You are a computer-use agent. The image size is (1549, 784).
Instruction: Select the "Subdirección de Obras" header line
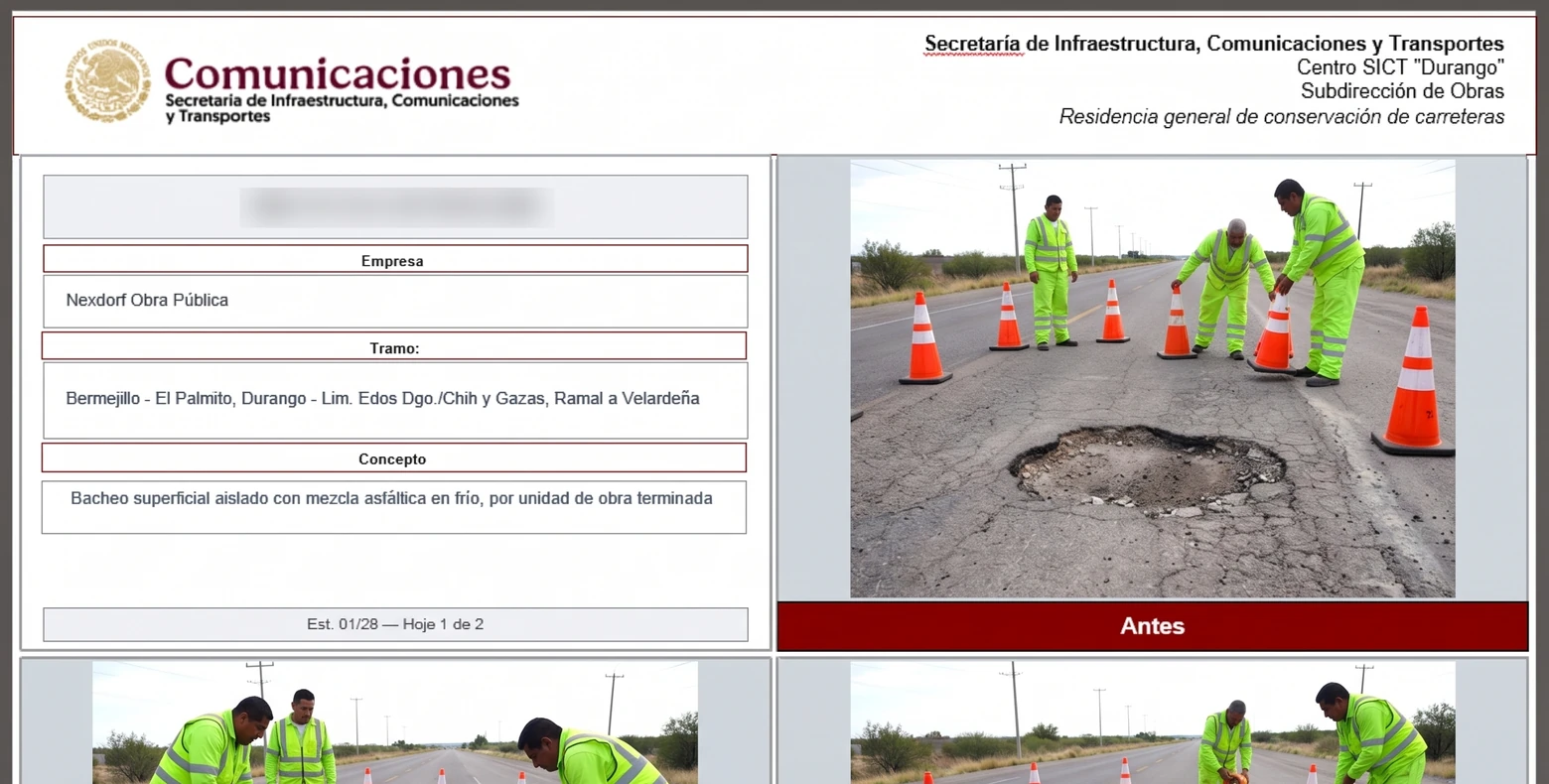point(1402,91)
